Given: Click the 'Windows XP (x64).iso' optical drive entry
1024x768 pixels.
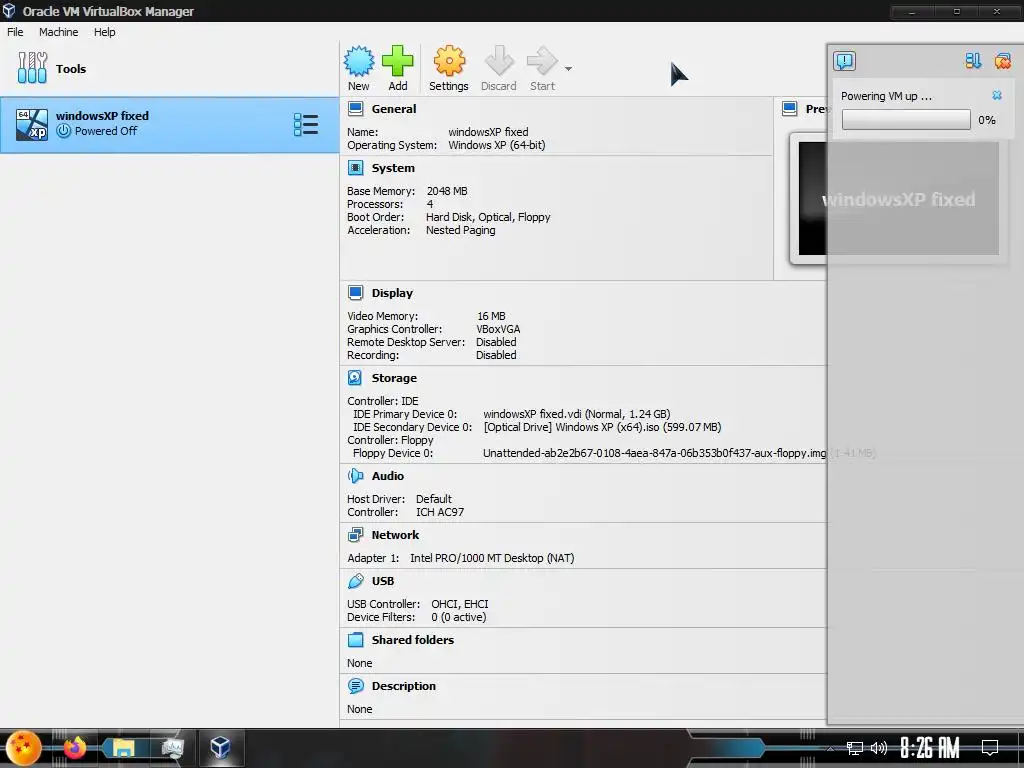Looking at the screenshot, I should 602,426.
